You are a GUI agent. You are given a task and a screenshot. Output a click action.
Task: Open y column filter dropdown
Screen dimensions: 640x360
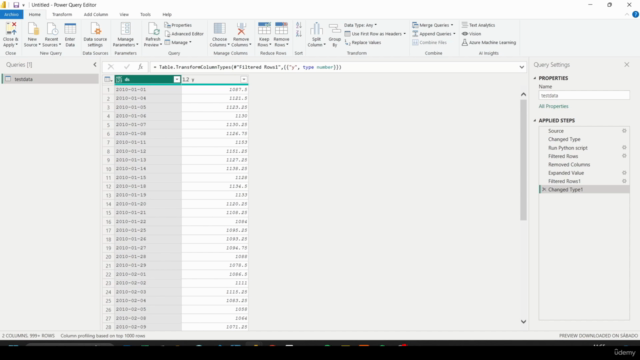tap(244, 80)
